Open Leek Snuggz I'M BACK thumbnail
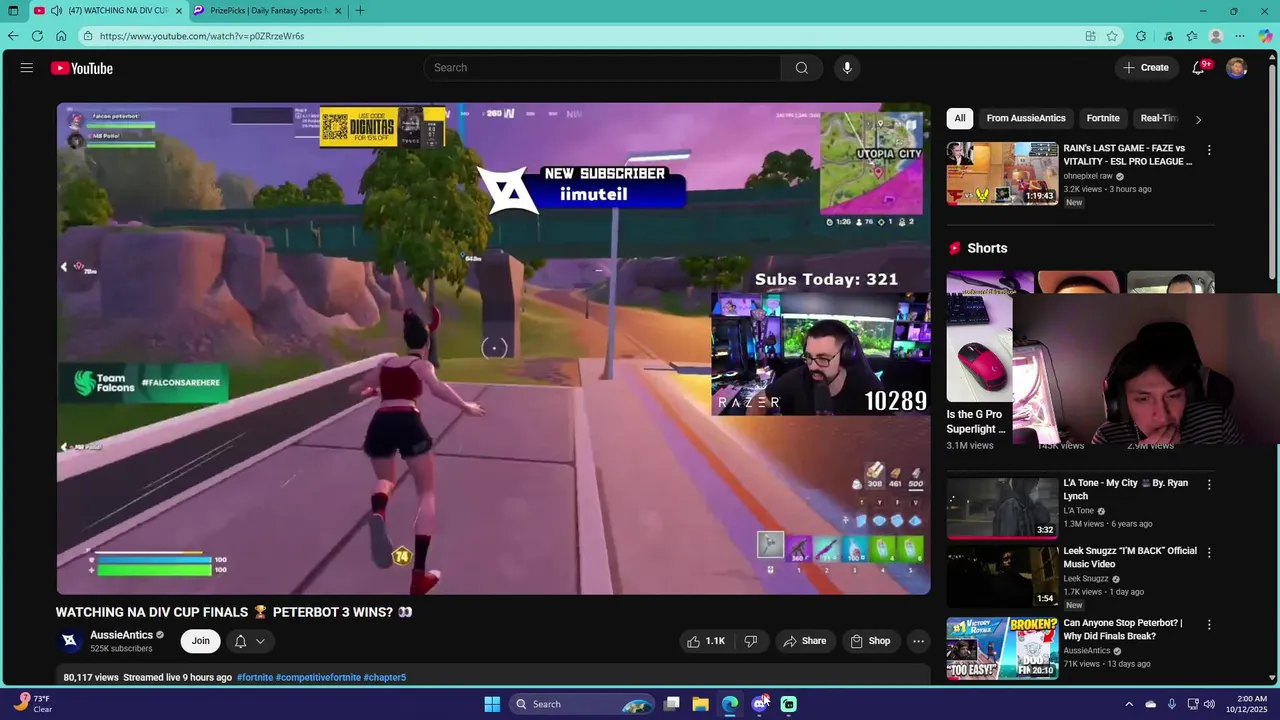 1002,575
